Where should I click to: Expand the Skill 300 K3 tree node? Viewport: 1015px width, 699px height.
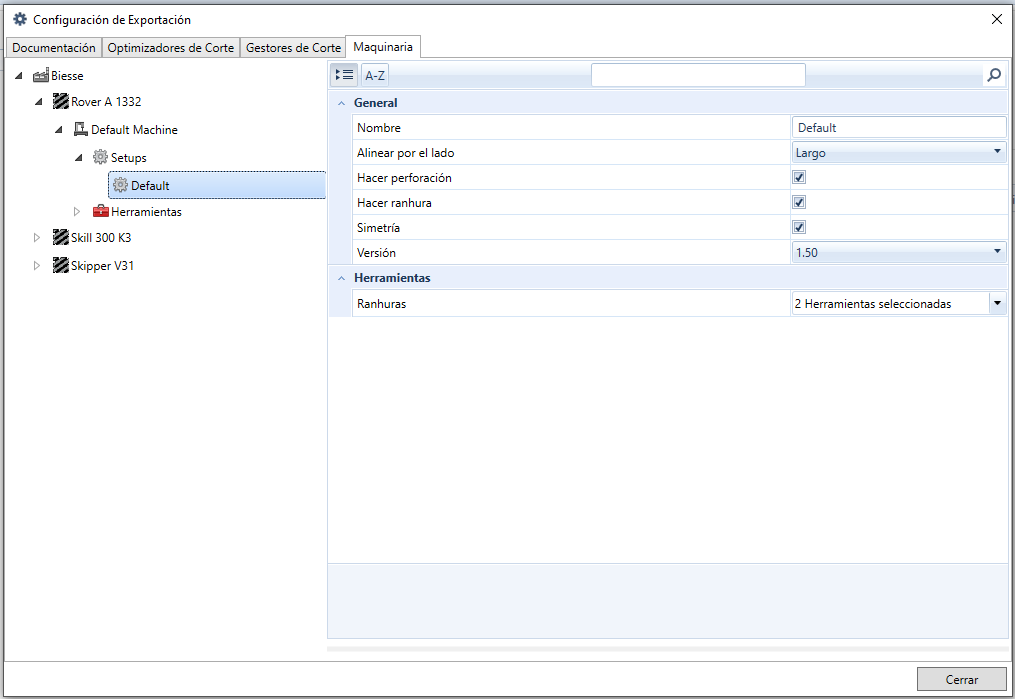tap(37, 238)
